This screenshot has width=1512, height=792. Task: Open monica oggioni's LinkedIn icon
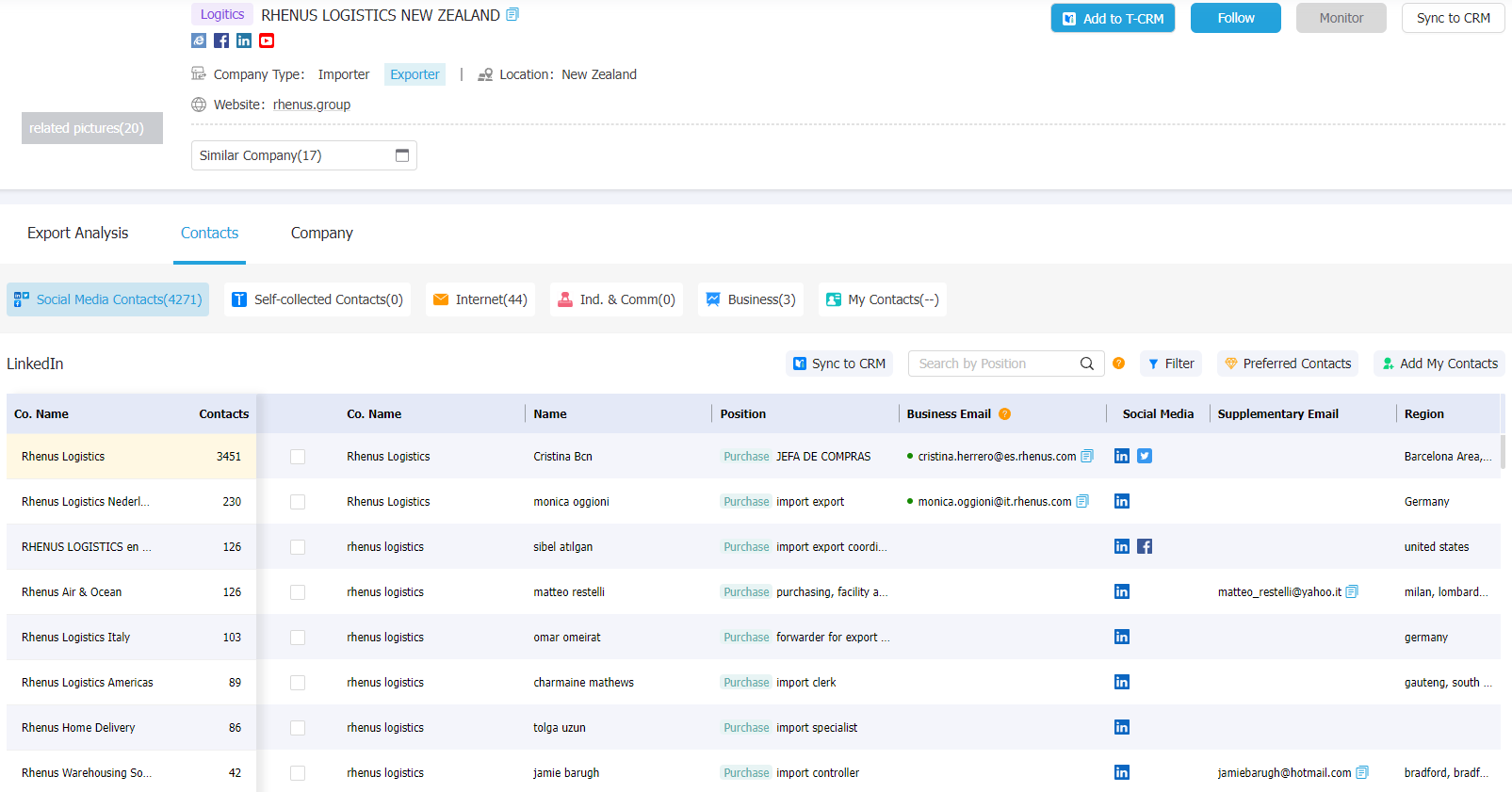(x=1122, y=501)
